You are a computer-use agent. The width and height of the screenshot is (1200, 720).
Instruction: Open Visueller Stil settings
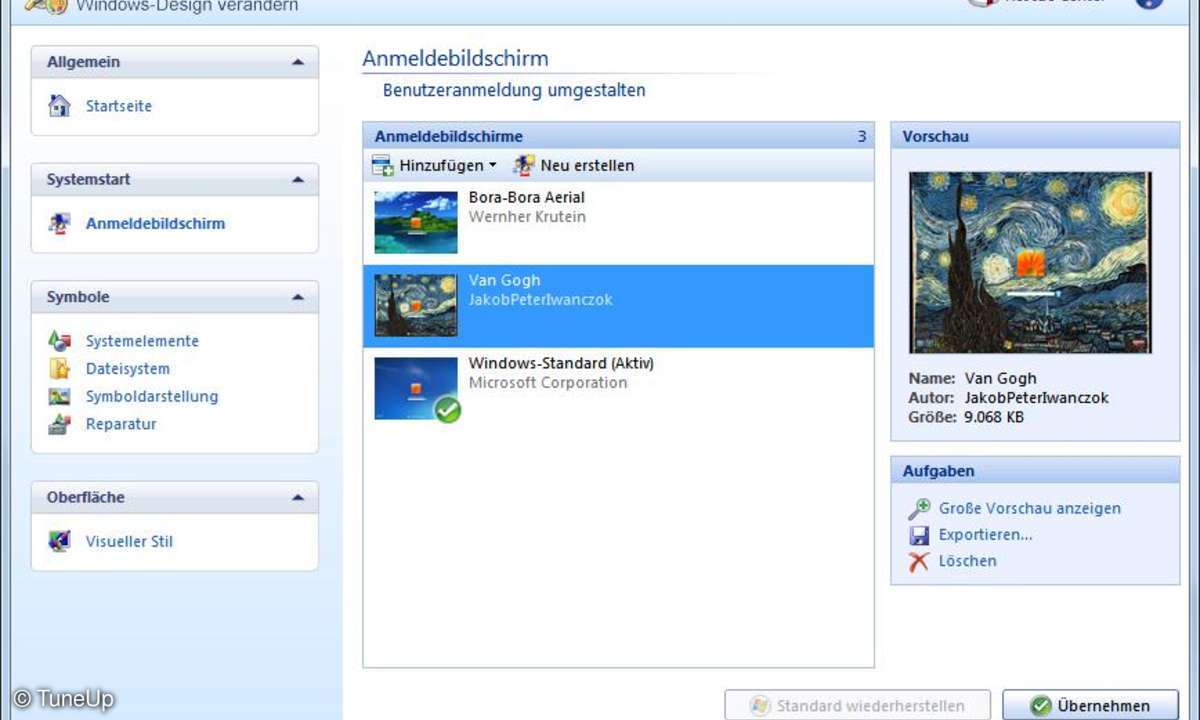tap(129, 542)
